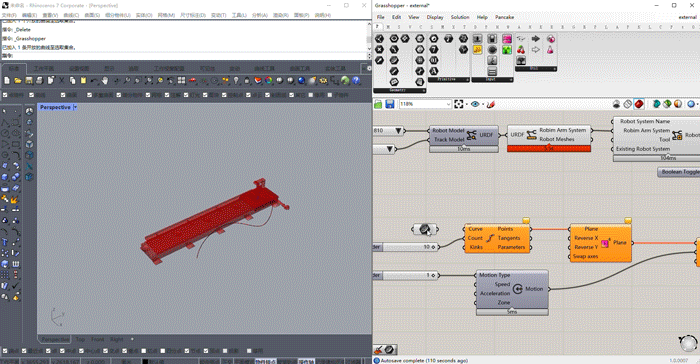Open the value list dropdown showing 810
Screen dimensions: 700x364
[x=389, y=130]
